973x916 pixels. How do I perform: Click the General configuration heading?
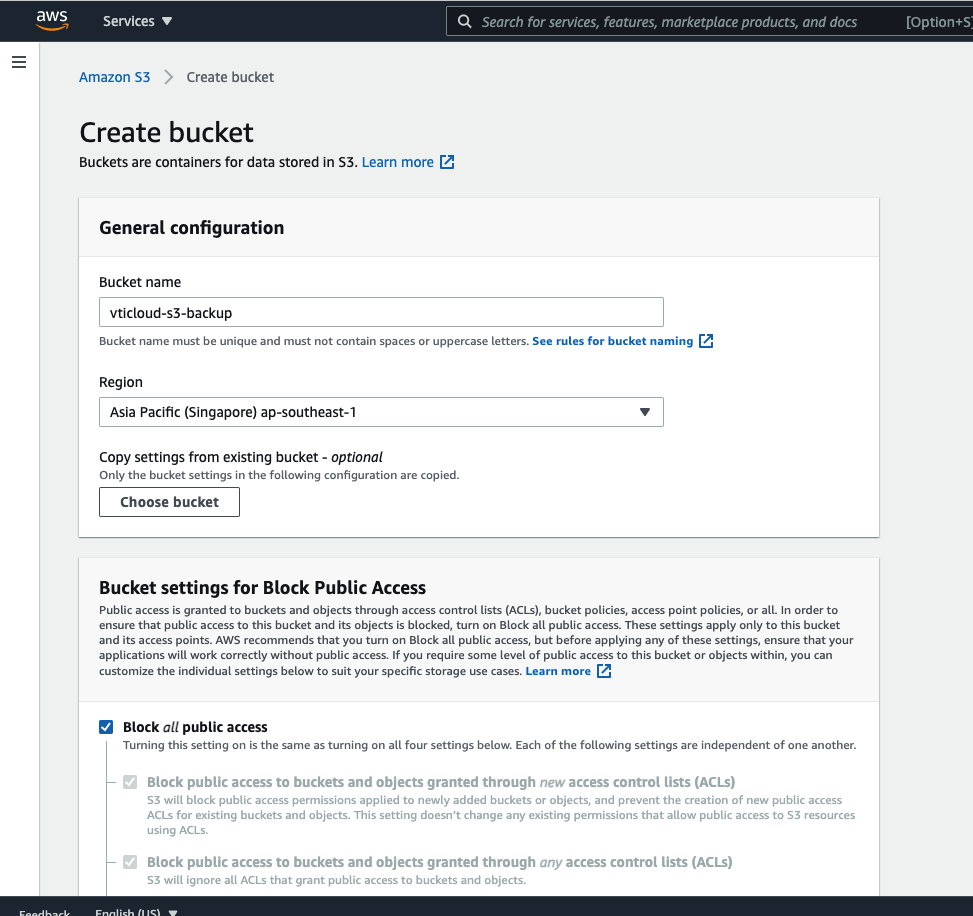coord(192,228)
